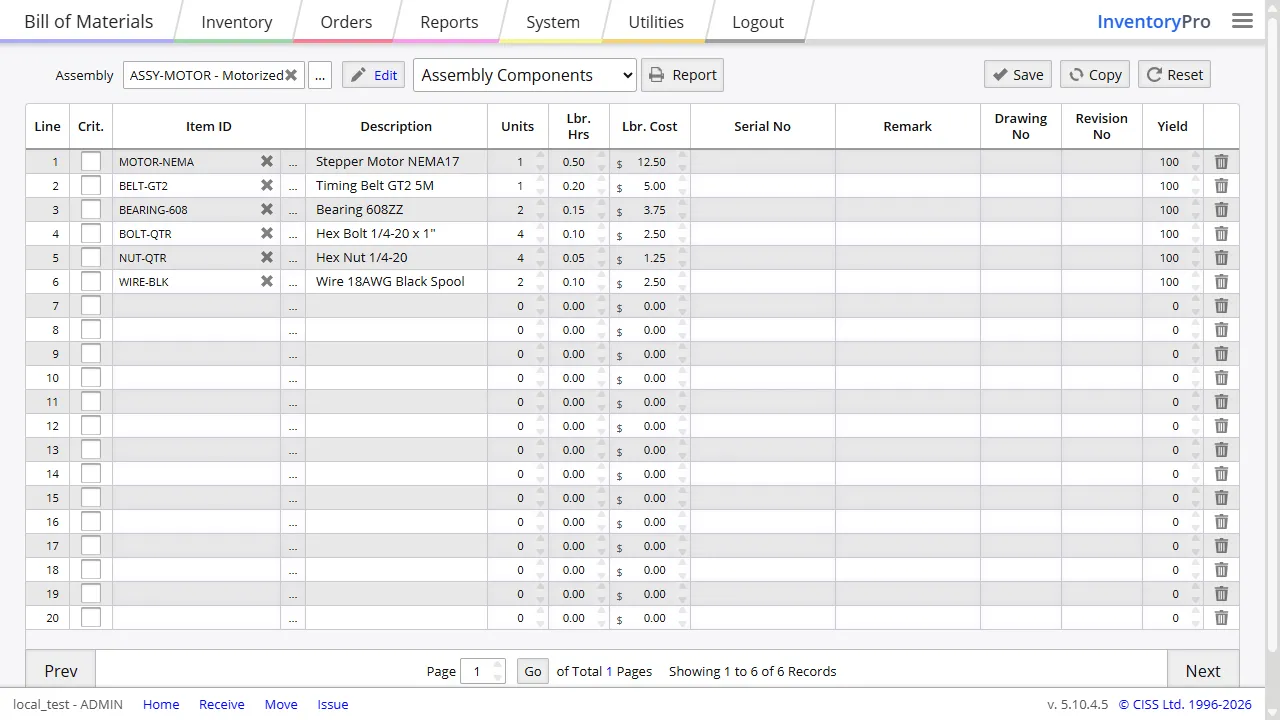Image resolution: width=1280 pixels, height=720 pixels.
Task: Open the Issue footer link
Action: tap(333, 704)
